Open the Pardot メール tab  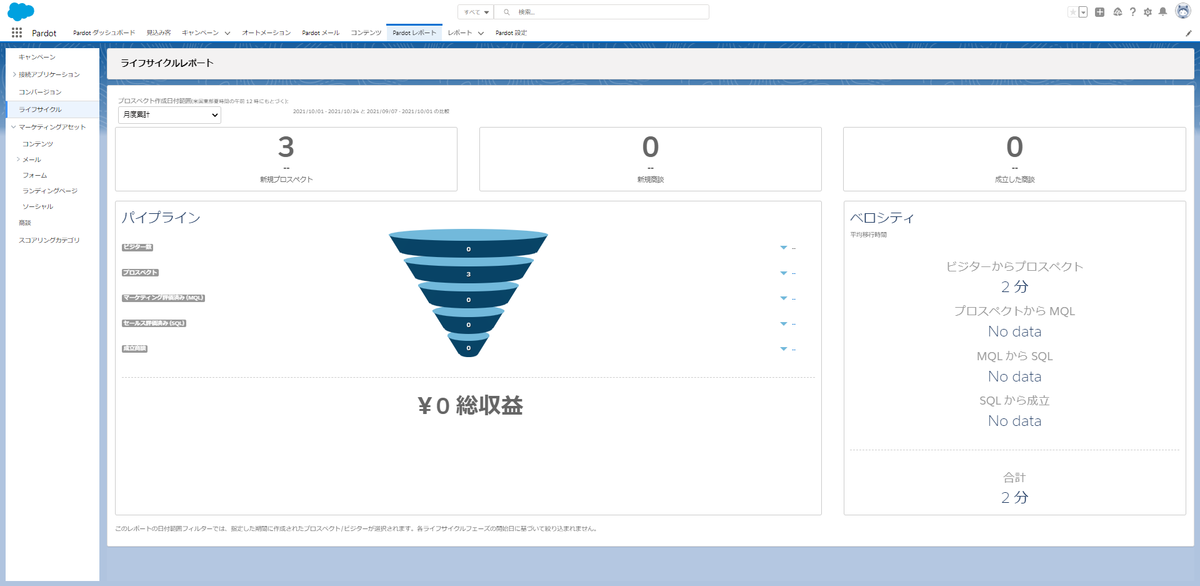pos(320,33)
